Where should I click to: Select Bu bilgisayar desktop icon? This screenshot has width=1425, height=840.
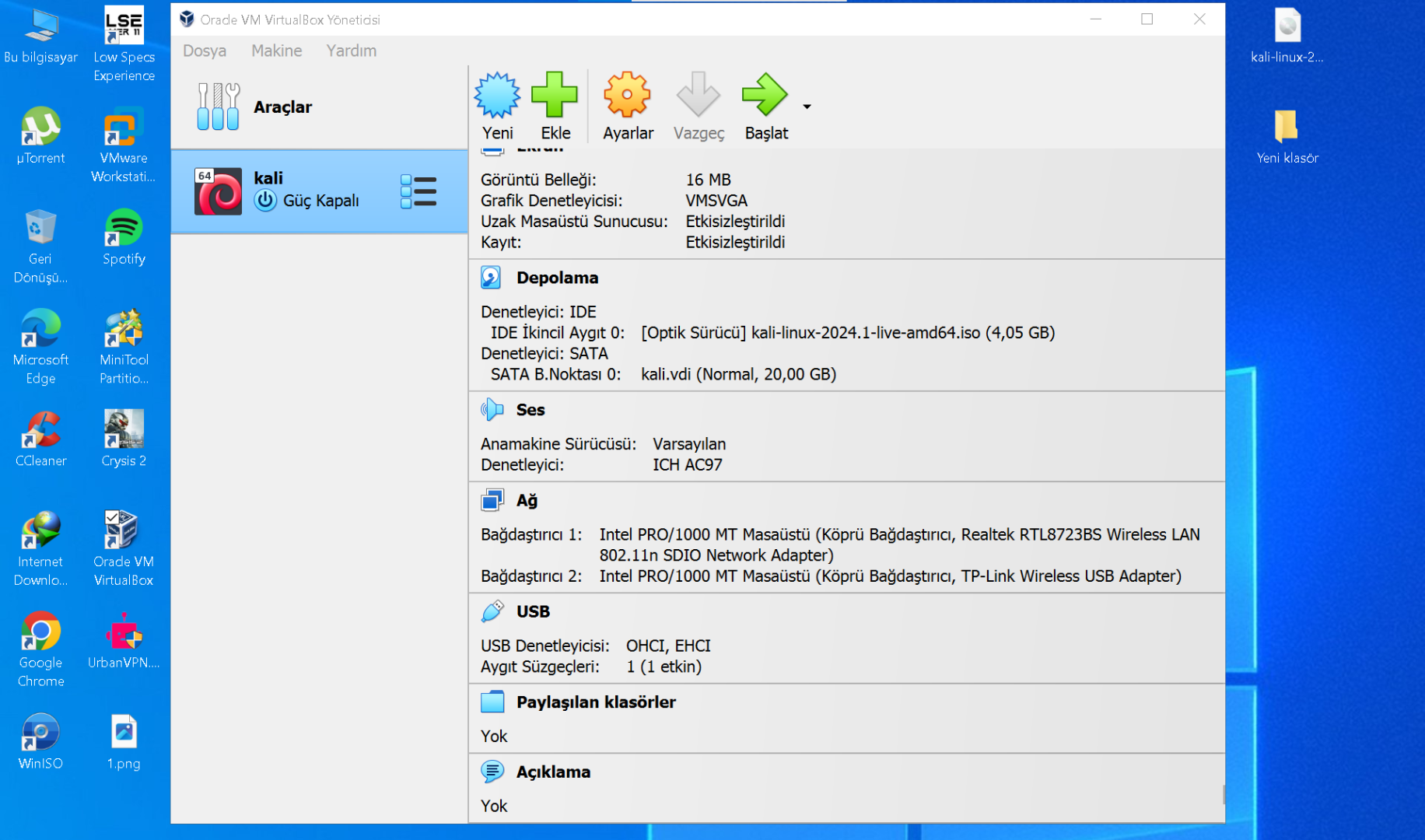[40, 37]
